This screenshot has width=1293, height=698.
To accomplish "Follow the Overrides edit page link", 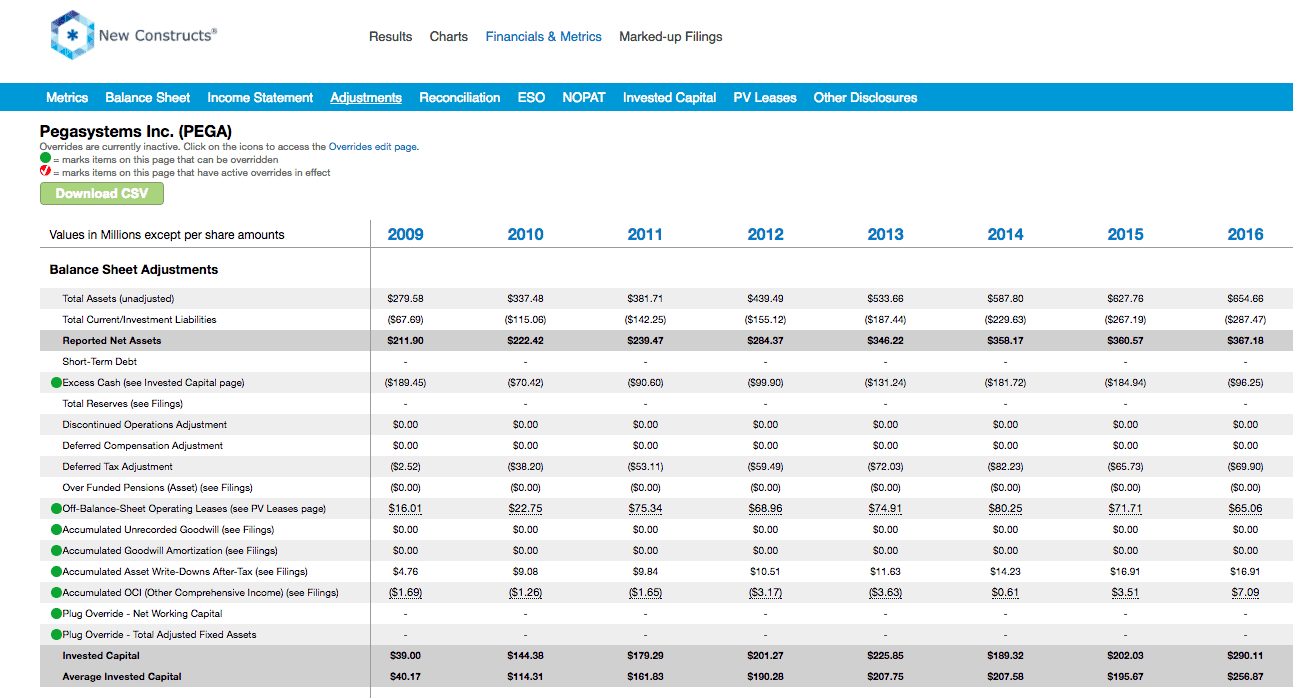I will point(373,147).
